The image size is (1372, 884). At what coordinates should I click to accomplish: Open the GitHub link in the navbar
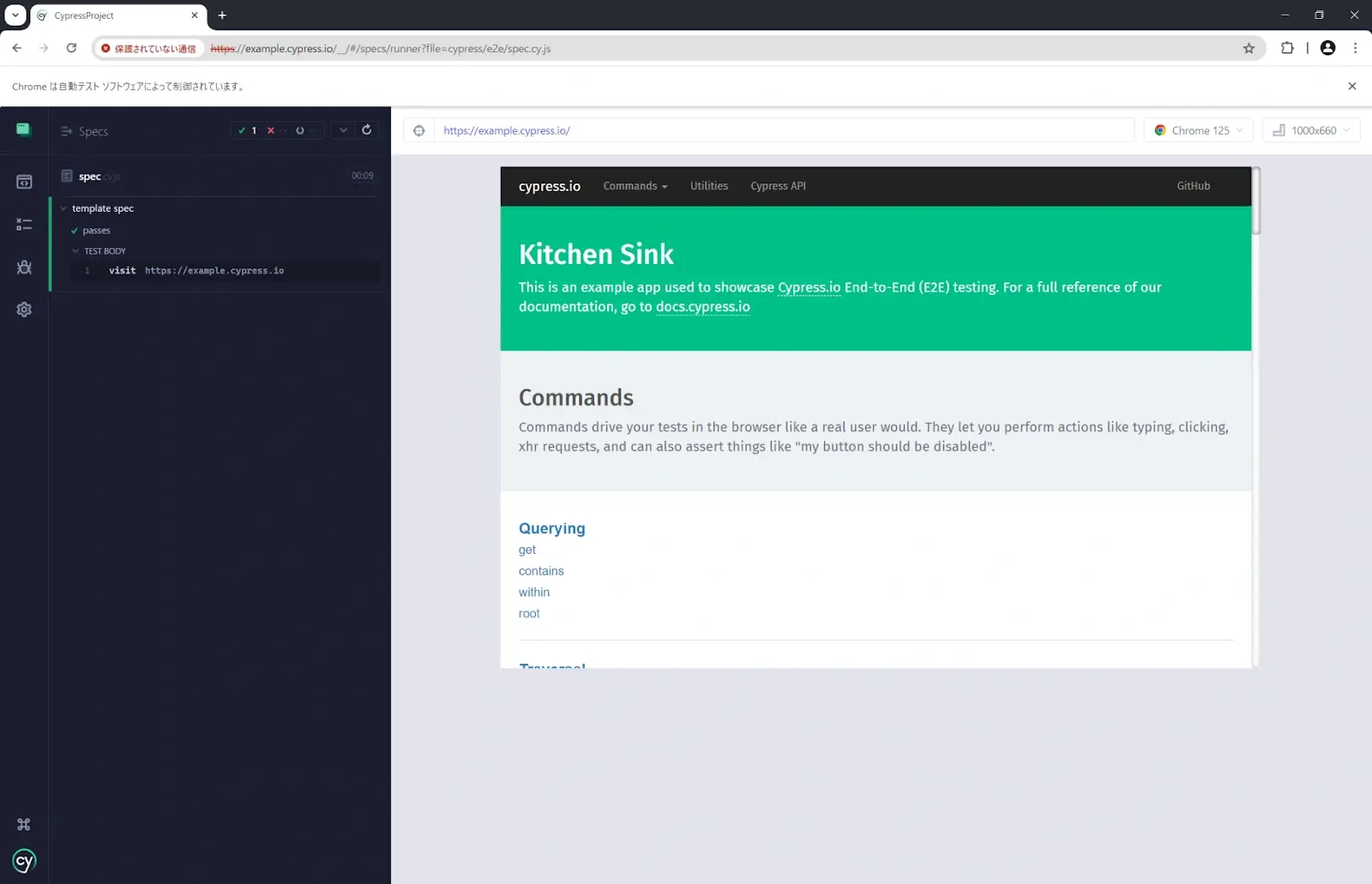pyautogui.click(x=1193, y=186)
